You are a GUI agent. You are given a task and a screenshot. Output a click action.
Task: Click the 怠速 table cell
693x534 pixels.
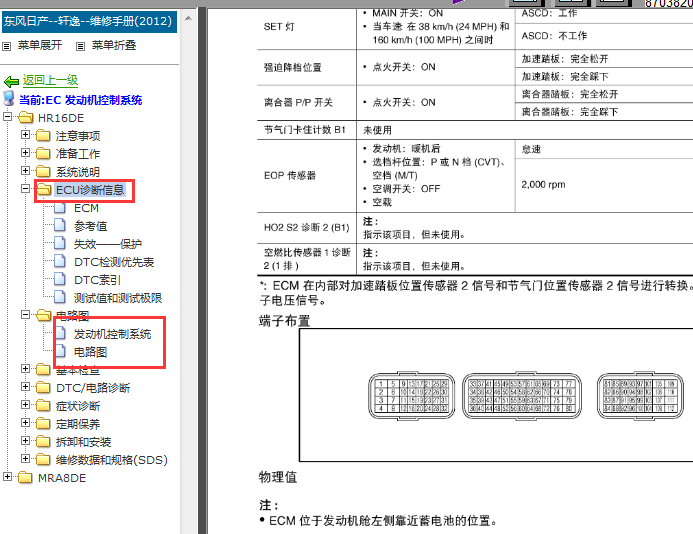coord(604,149)
